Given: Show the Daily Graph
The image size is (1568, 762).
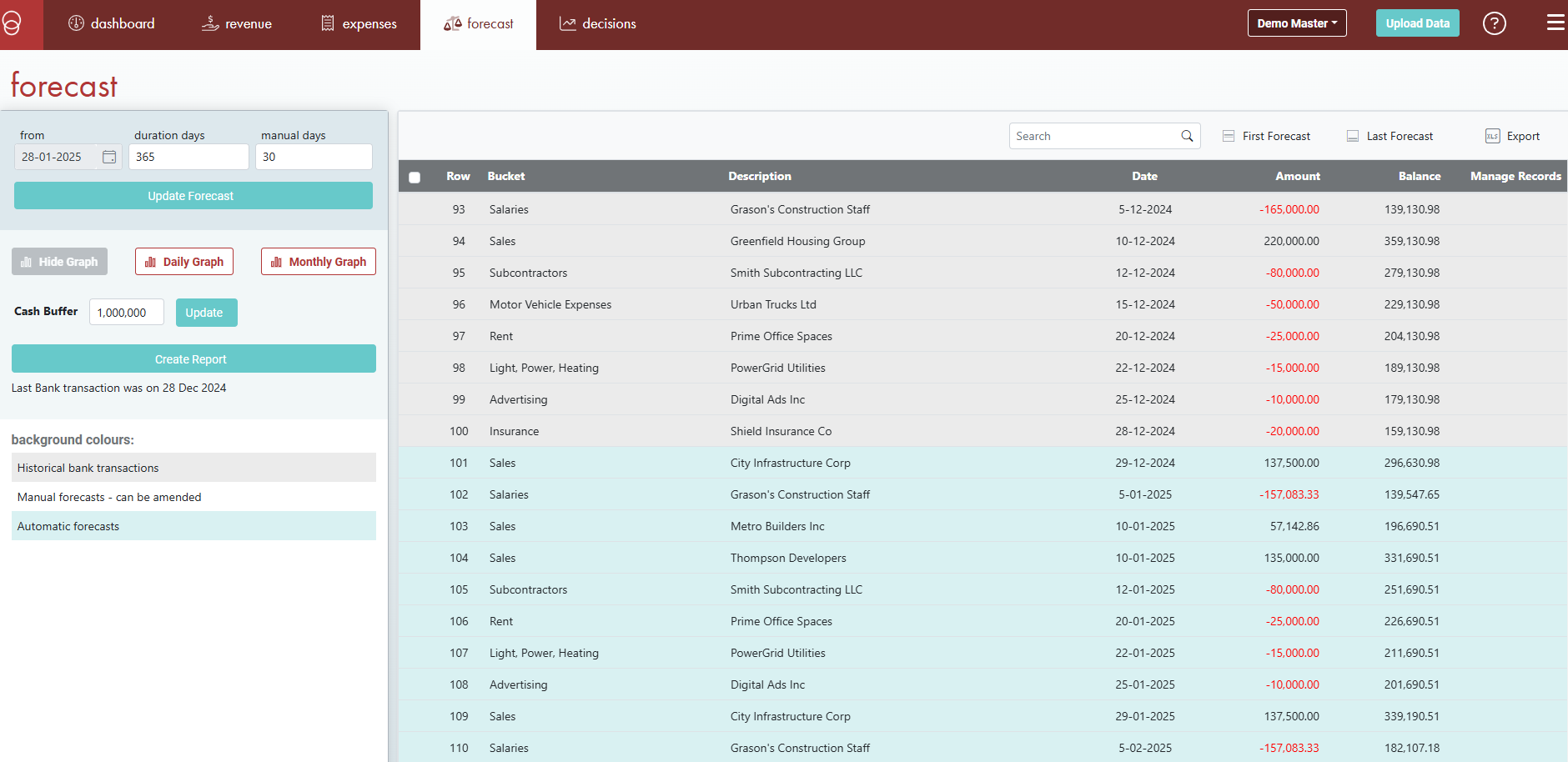Looking at the screenshot, I should click(184, 262).
